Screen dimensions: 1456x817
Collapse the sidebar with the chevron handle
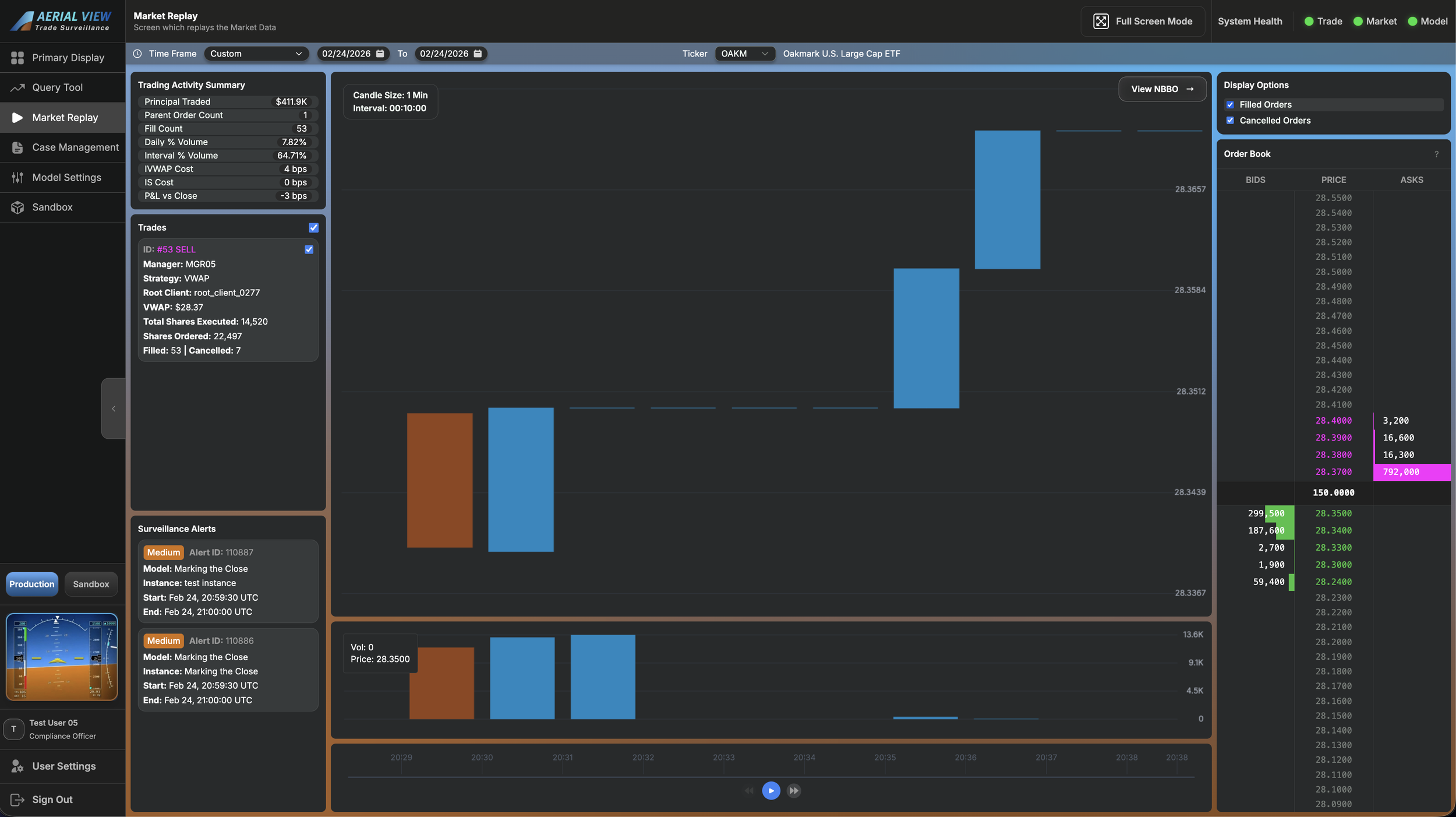click(114, 408)
